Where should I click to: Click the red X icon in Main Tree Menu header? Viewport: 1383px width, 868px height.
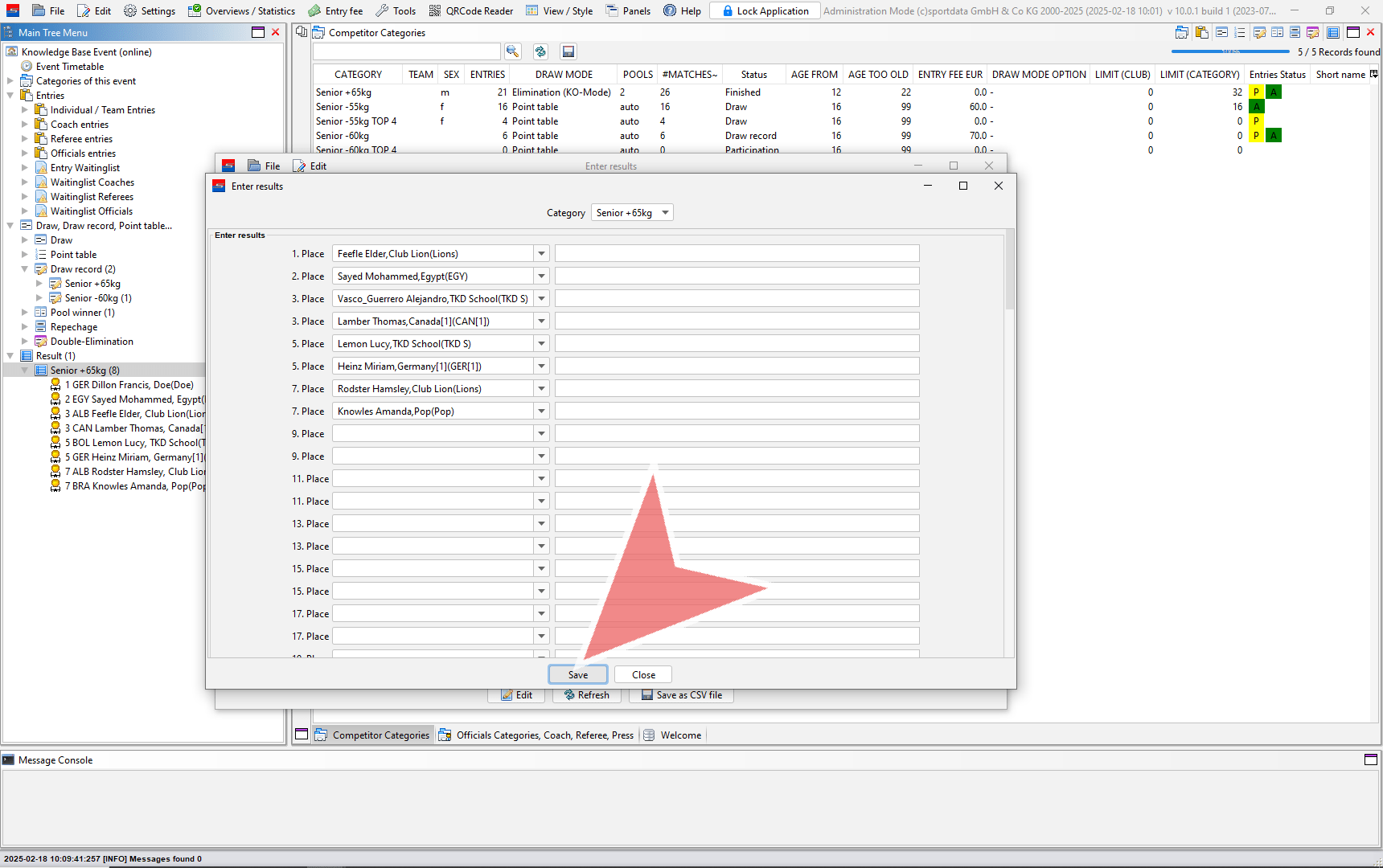coord(276,32)
